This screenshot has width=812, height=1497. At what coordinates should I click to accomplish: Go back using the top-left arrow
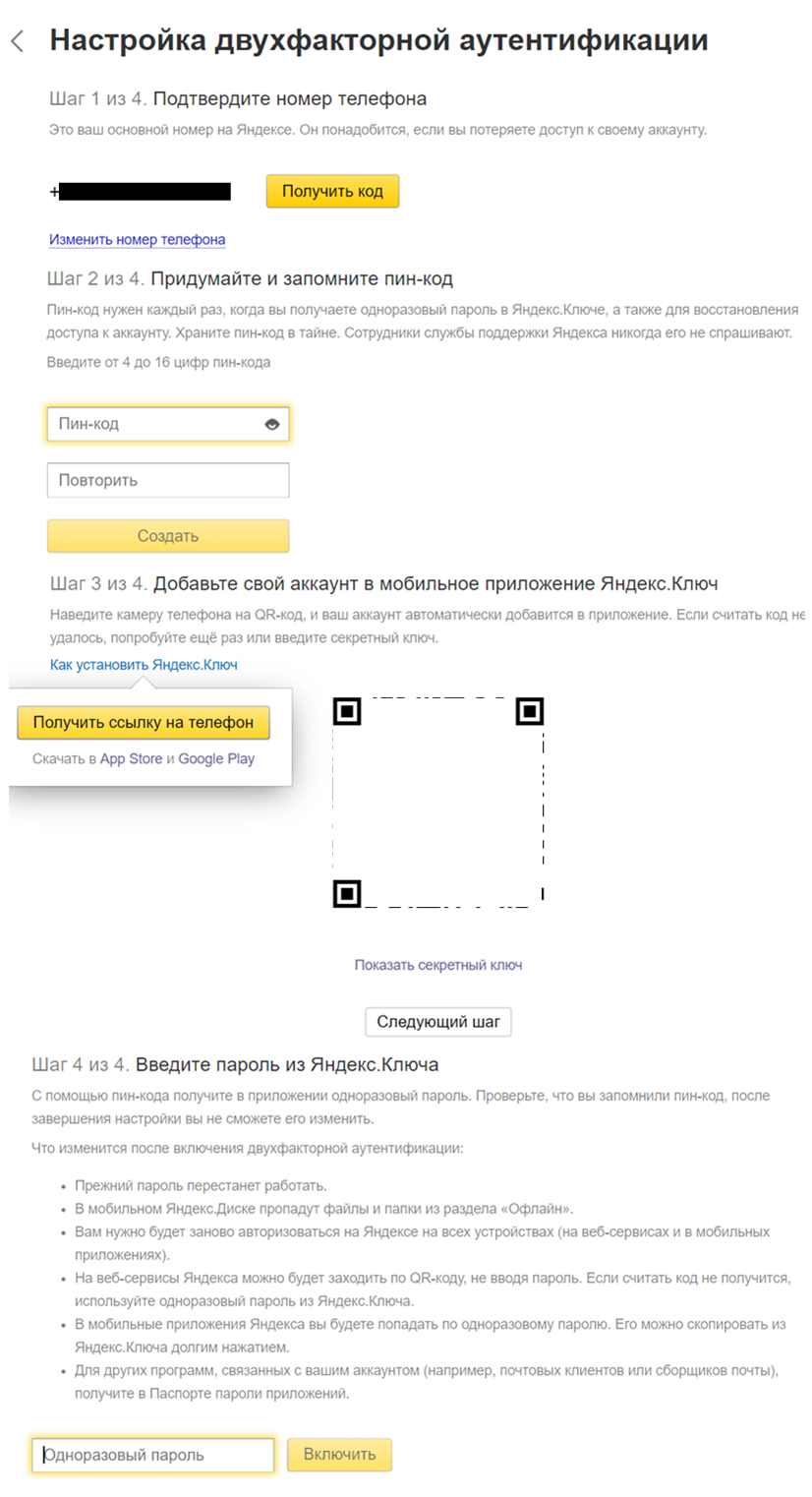pos(17,41)
